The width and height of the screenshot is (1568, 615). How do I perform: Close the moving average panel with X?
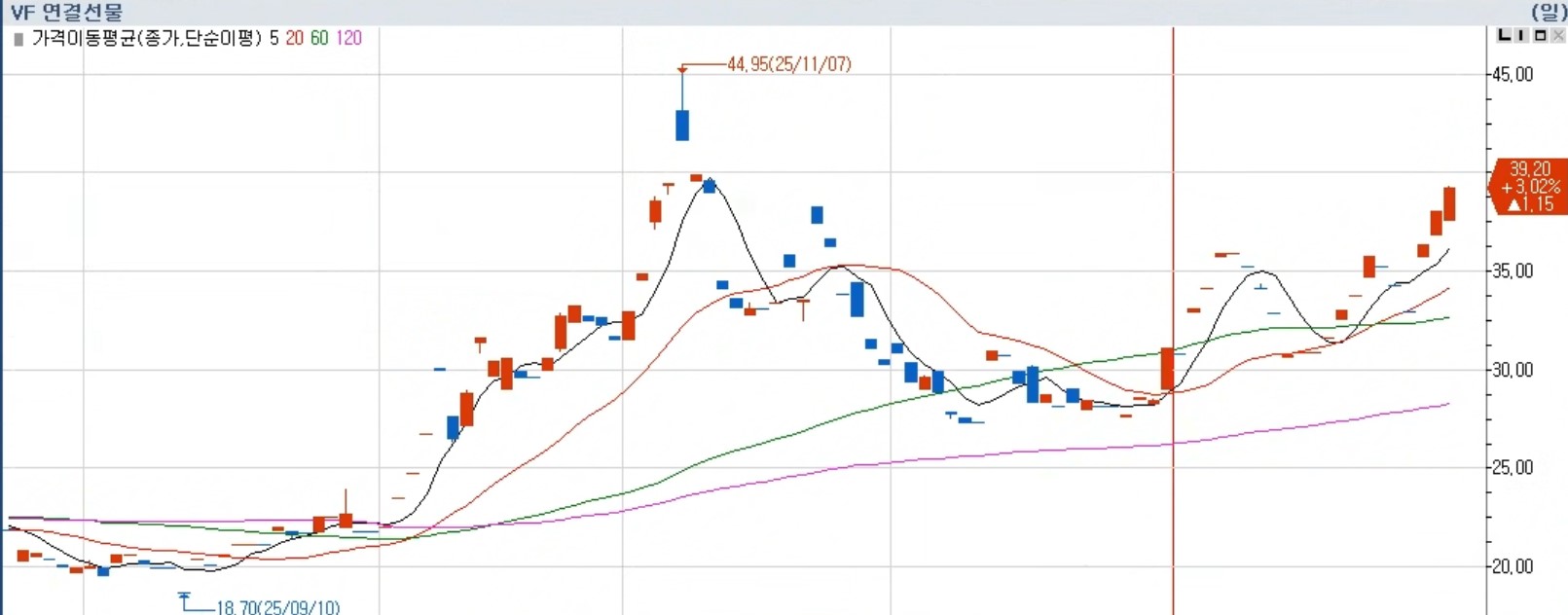click(x=1557, y=36)
